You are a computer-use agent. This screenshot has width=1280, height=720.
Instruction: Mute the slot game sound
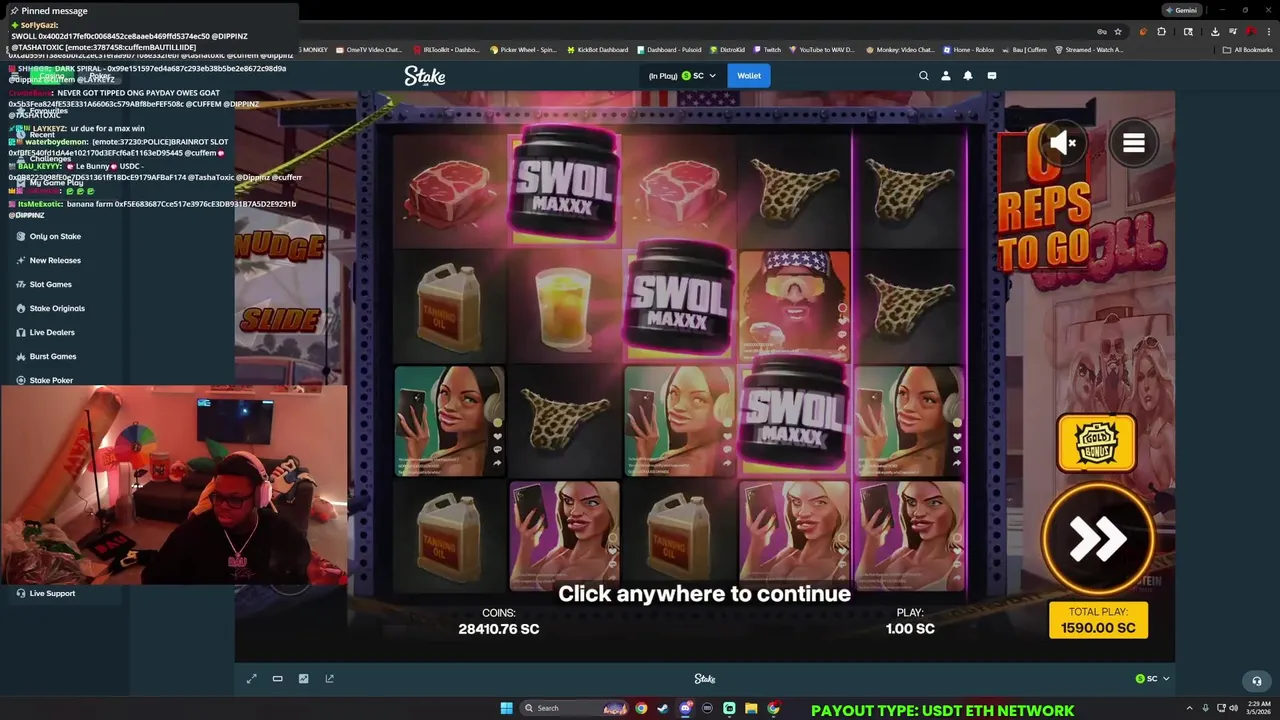[1063, 143]
